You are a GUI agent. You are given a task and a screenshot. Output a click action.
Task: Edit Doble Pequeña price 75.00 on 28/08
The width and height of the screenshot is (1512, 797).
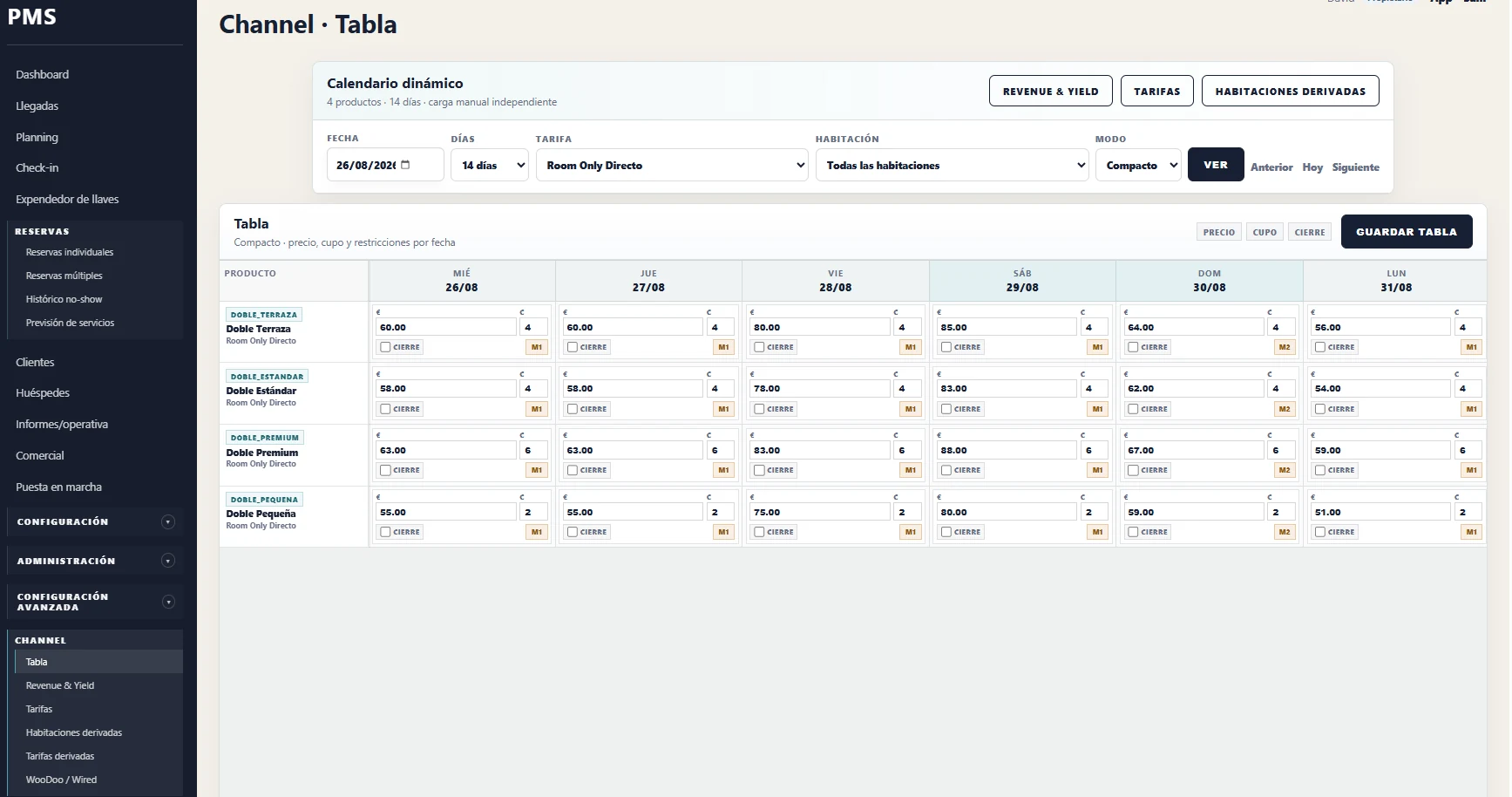(820, 513)
